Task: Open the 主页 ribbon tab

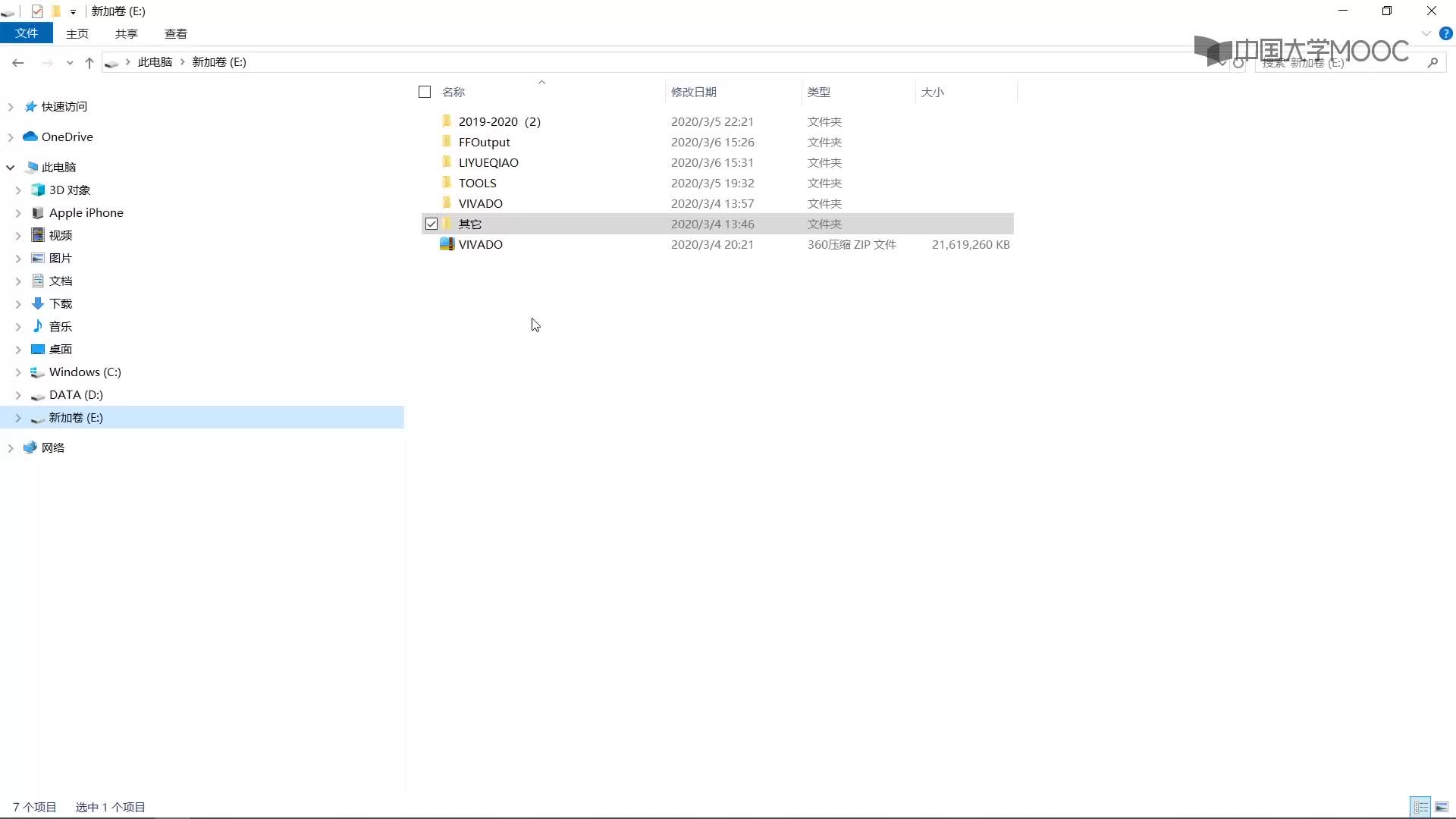Action: [77, 33]
